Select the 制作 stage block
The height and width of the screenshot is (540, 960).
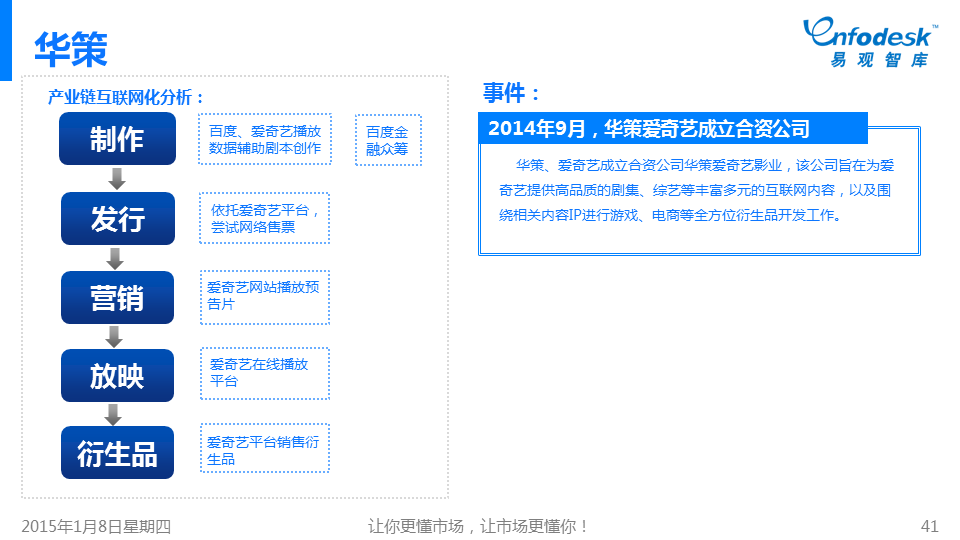pyautogui.click(x=117, y=139)
